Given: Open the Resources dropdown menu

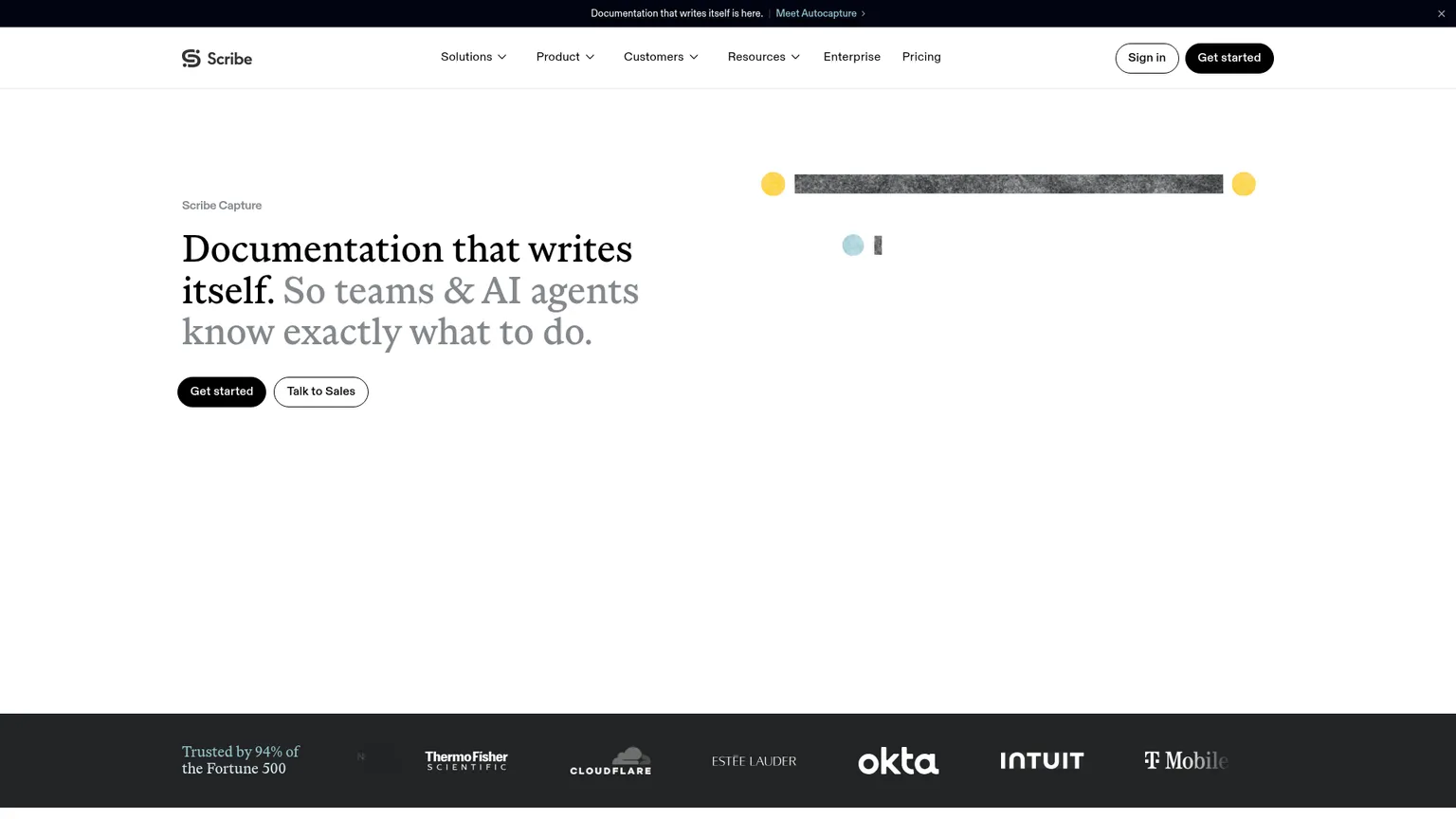Looking at the screenshot, I should click(x=764, y=57).
